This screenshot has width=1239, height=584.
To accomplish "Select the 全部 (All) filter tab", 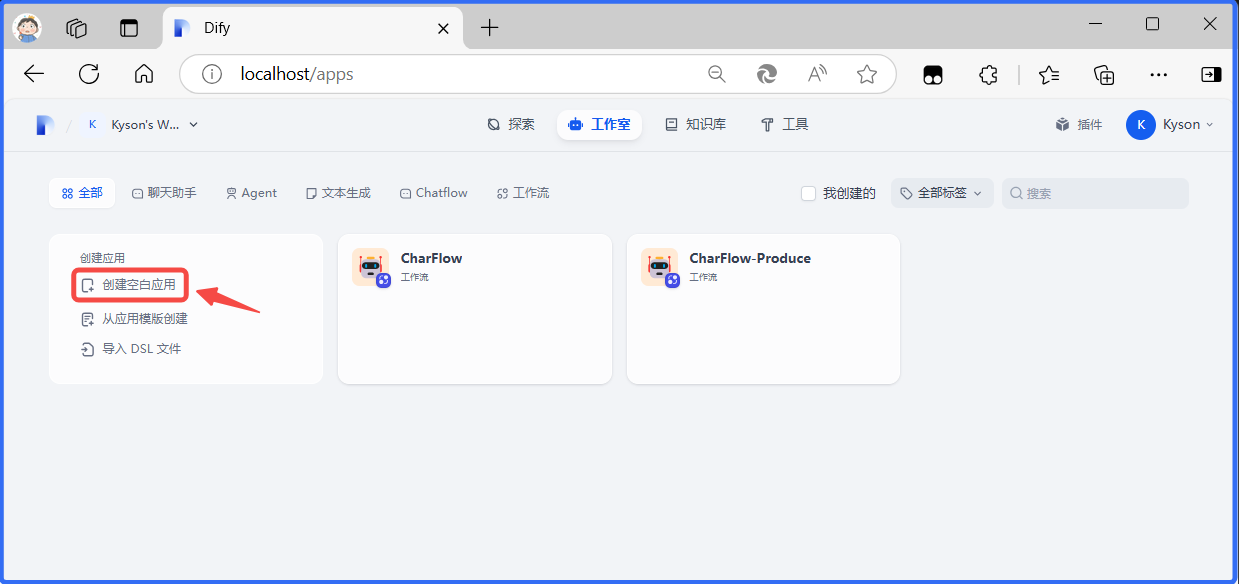I will point(82,193).
